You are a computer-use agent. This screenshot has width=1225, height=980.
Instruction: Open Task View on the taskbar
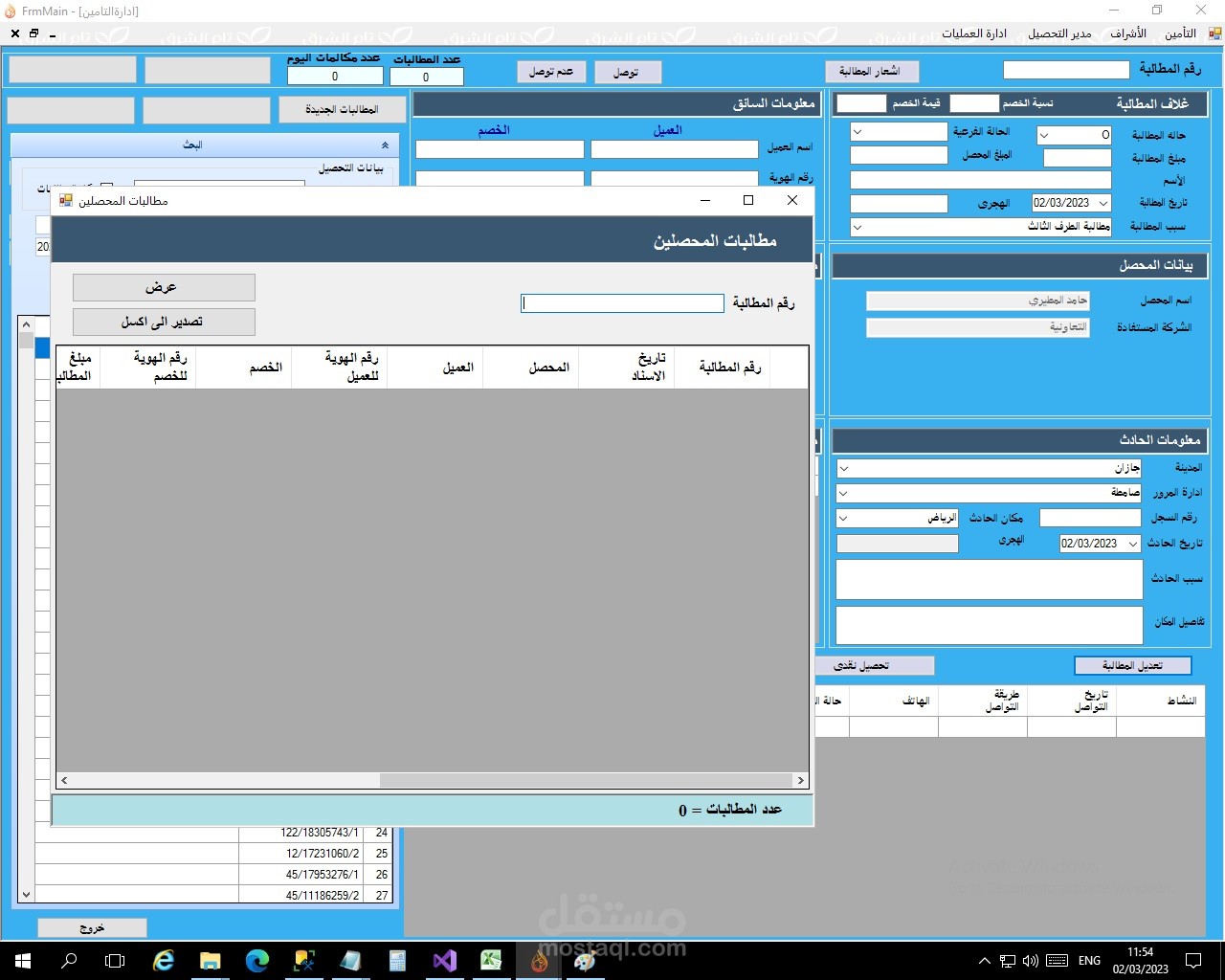pyautogui.click(x=115, y=960)
